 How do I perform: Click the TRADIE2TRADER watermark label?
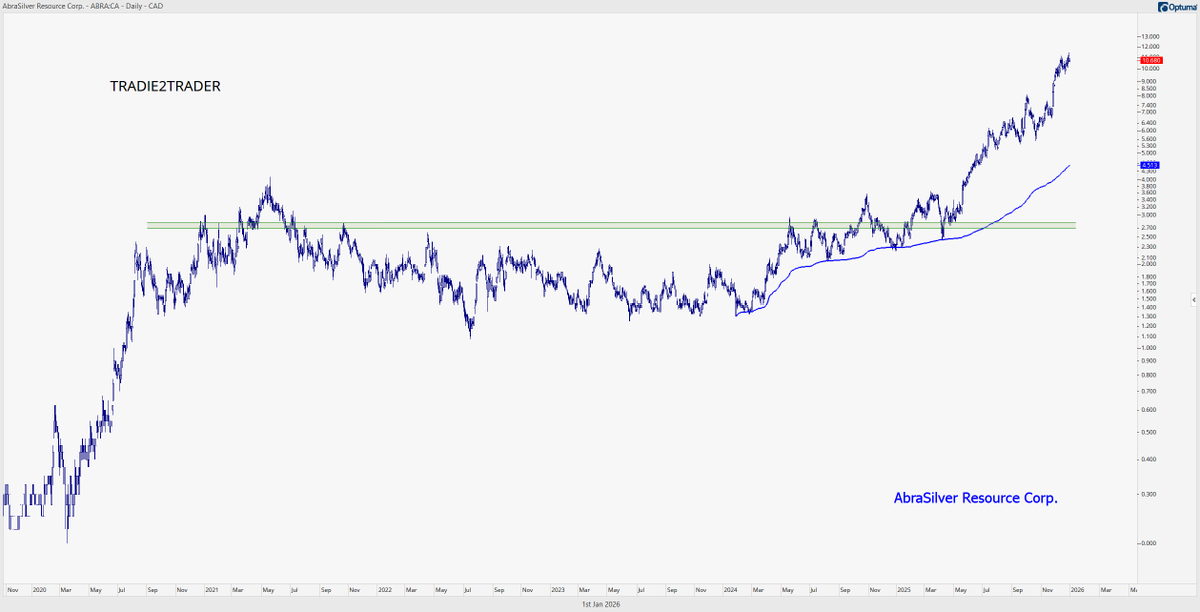click(x=165, y=86)
